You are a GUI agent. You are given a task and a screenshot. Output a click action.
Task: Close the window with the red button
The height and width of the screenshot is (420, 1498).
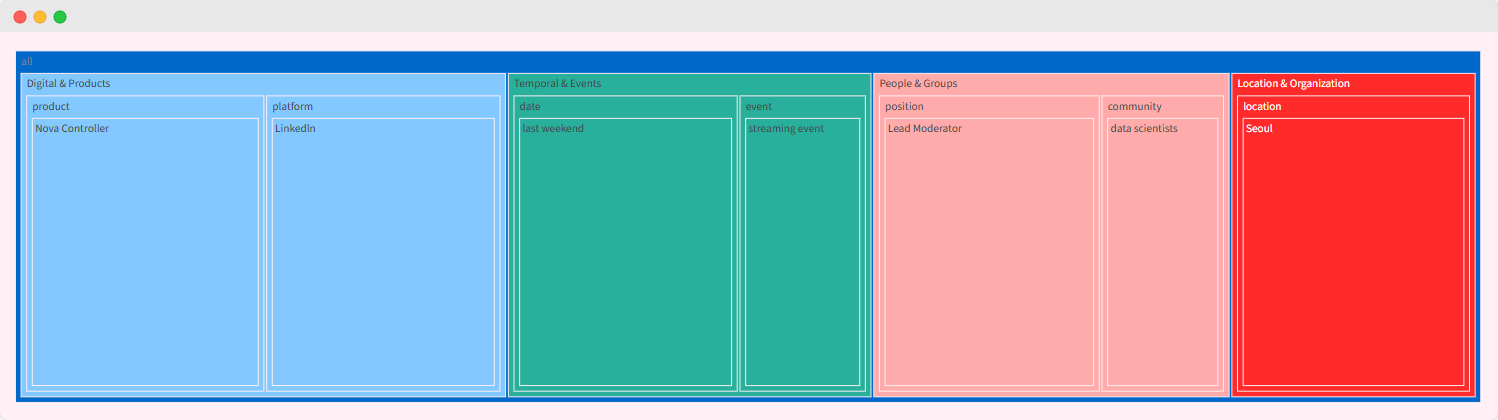20,17
